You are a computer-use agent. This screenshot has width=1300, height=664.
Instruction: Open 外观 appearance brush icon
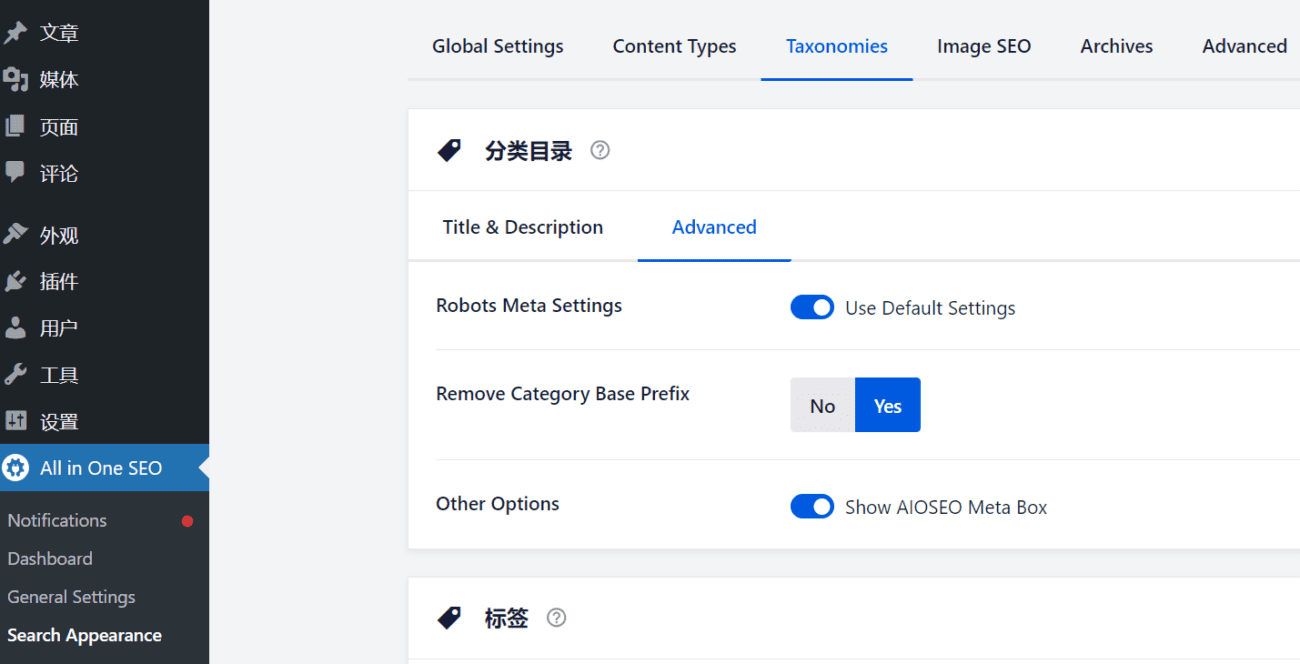click(x=15, y=235)
